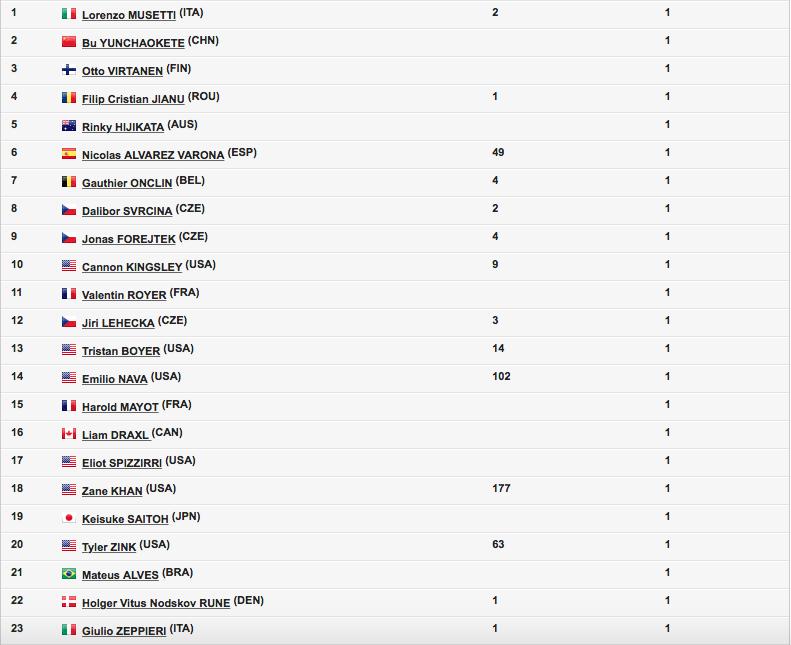791x645 pixels.
Task: Open Holger Vitus Nodskov RUNE link
Action: pyautogui.click(x=156, y=603)
